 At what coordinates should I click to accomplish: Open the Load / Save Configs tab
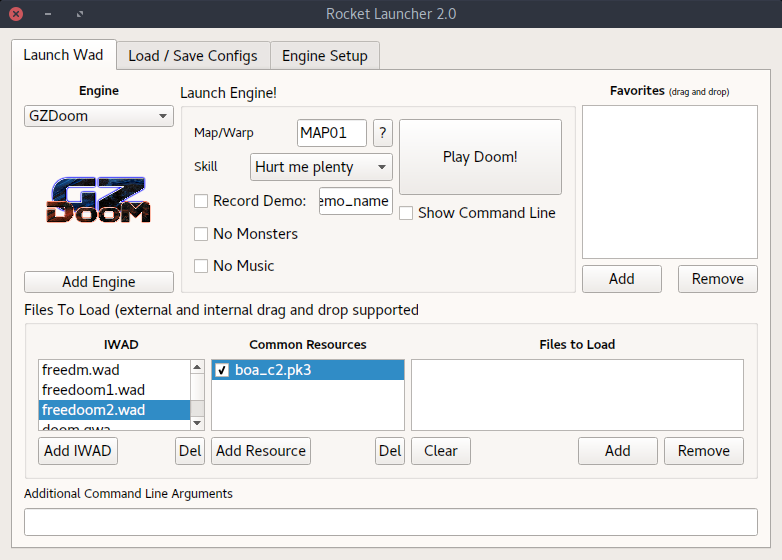[x=193, y=56]
